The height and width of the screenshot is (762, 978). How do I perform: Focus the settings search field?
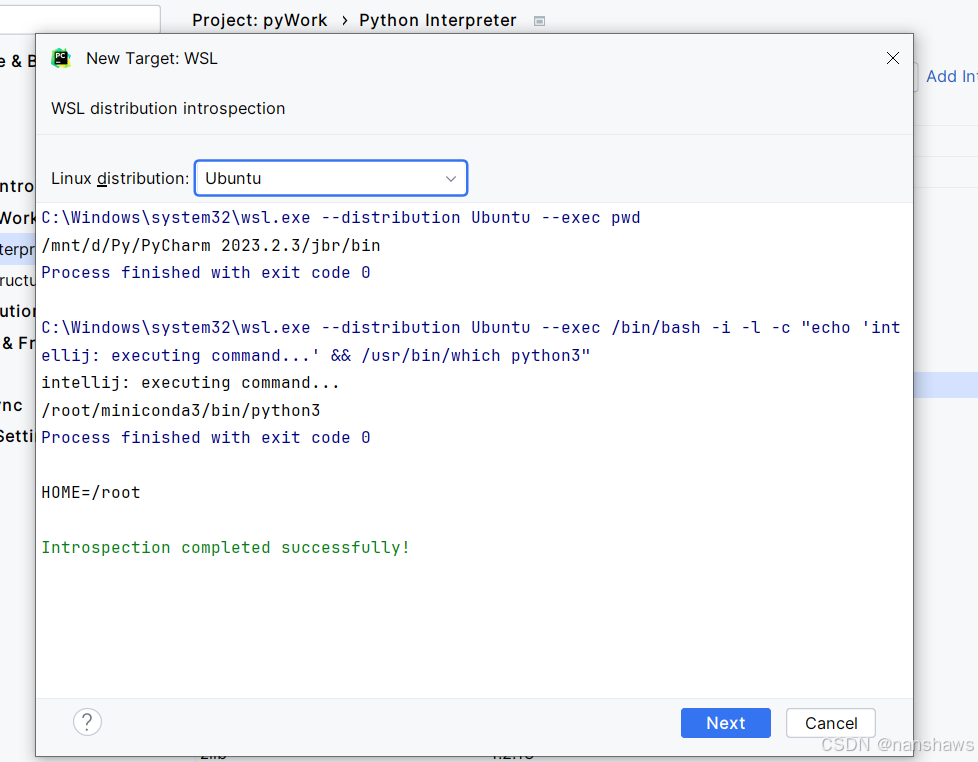pos(80,20)
